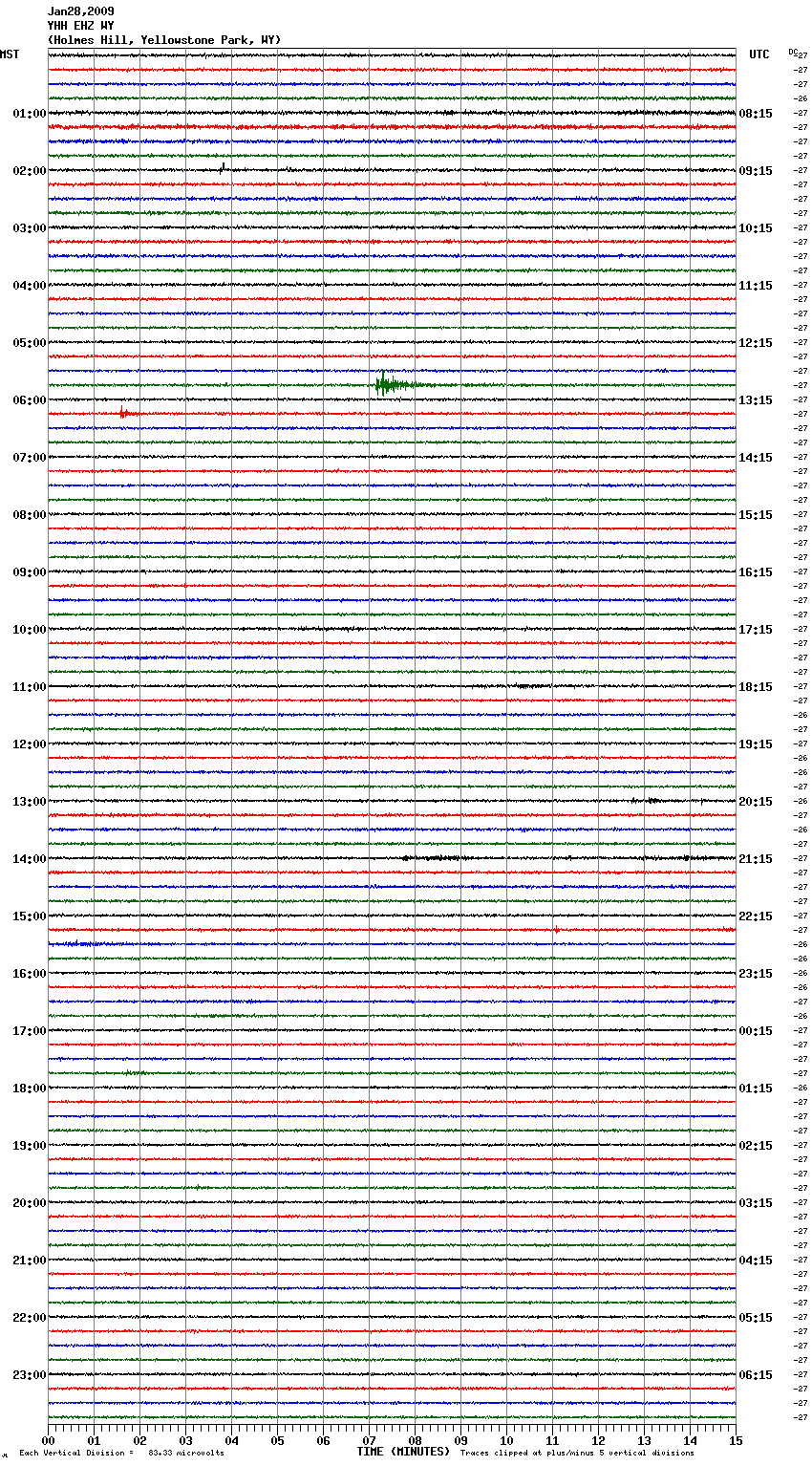
Task: Click the small red spike on the 15:15 trace
Action: coord(556,929)
